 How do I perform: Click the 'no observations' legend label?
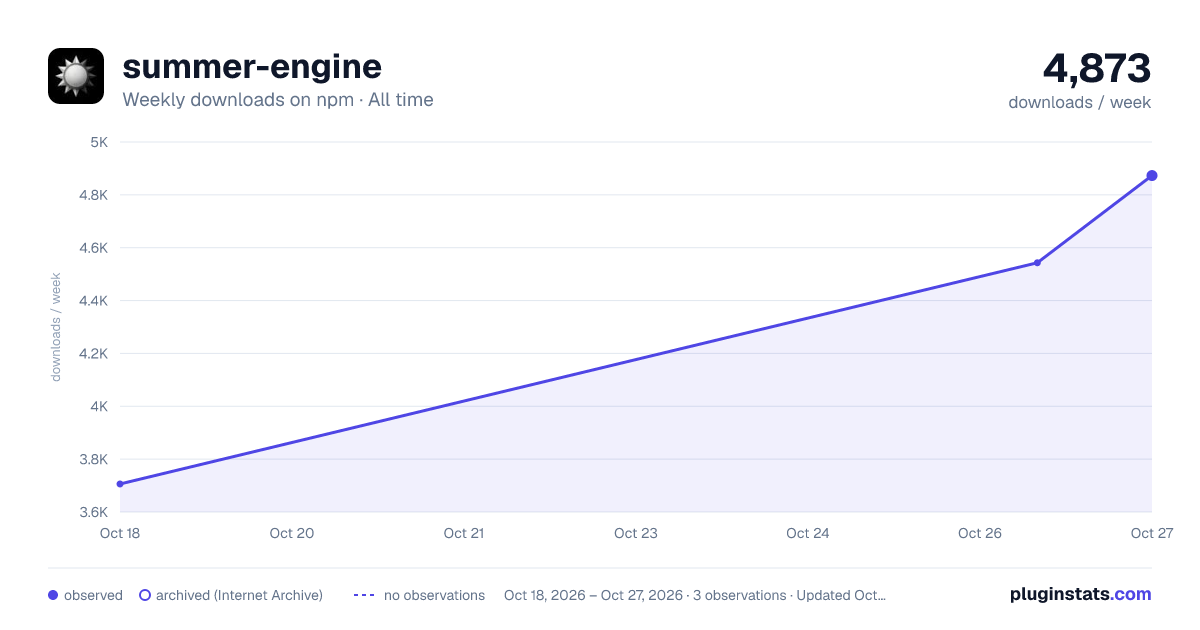(x=434, y=595)
